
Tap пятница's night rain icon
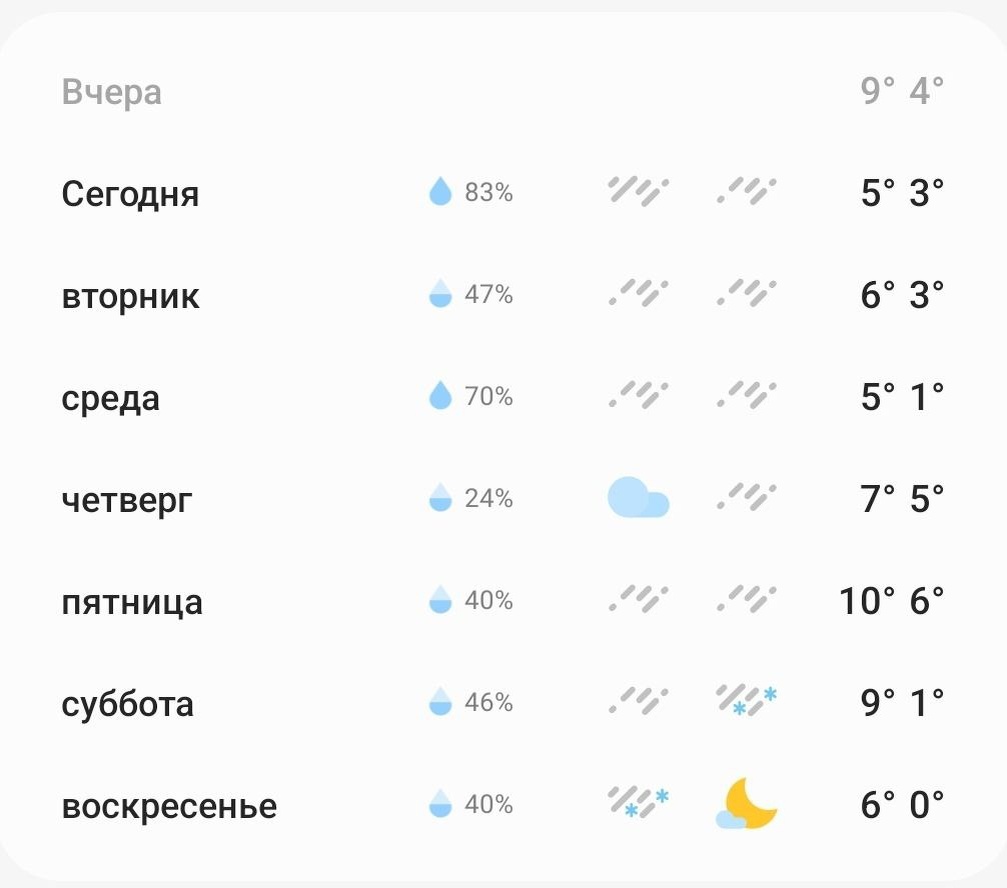click(746, 599)
